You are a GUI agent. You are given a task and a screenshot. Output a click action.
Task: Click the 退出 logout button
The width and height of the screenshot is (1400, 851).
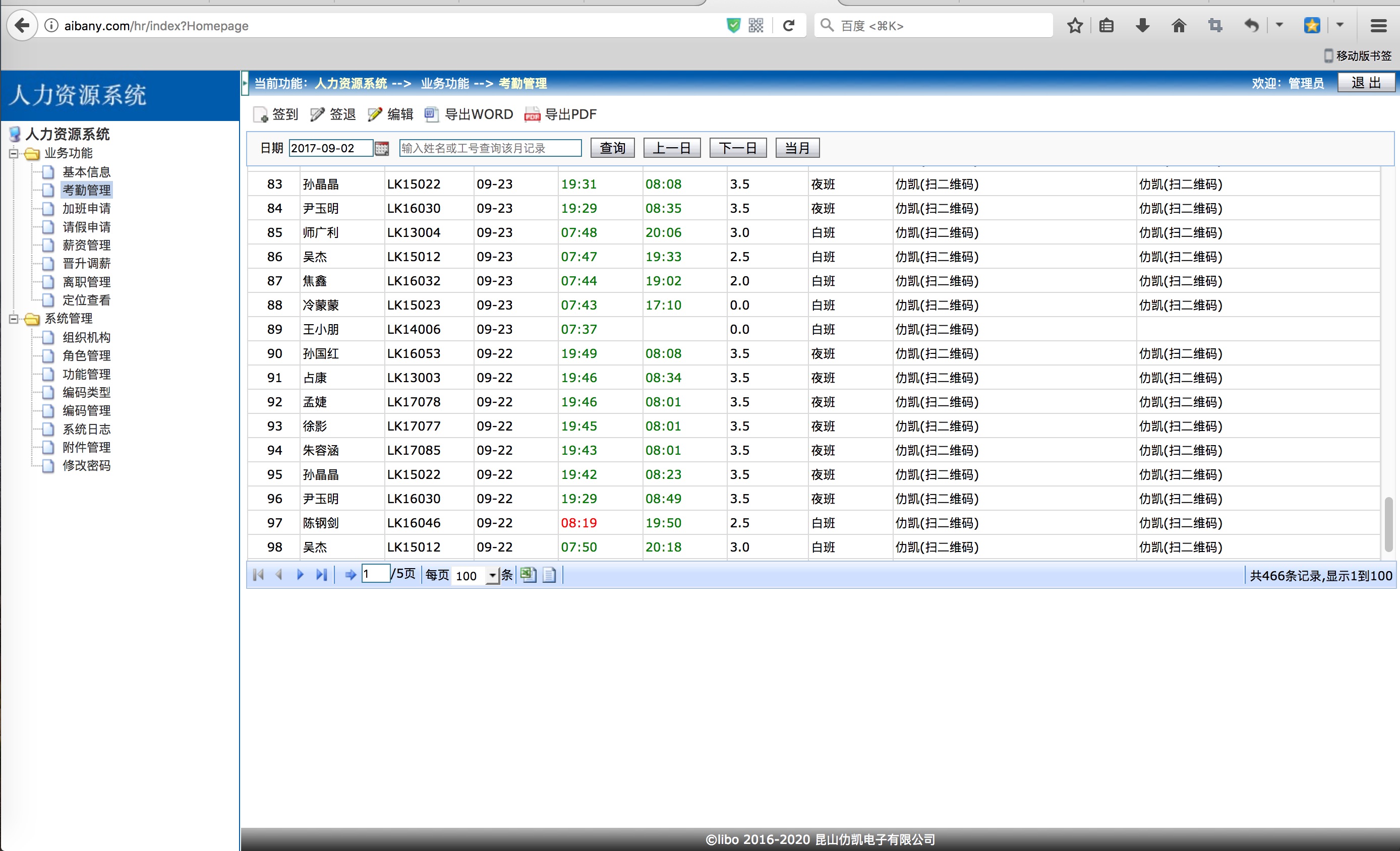click(1366, 83)
